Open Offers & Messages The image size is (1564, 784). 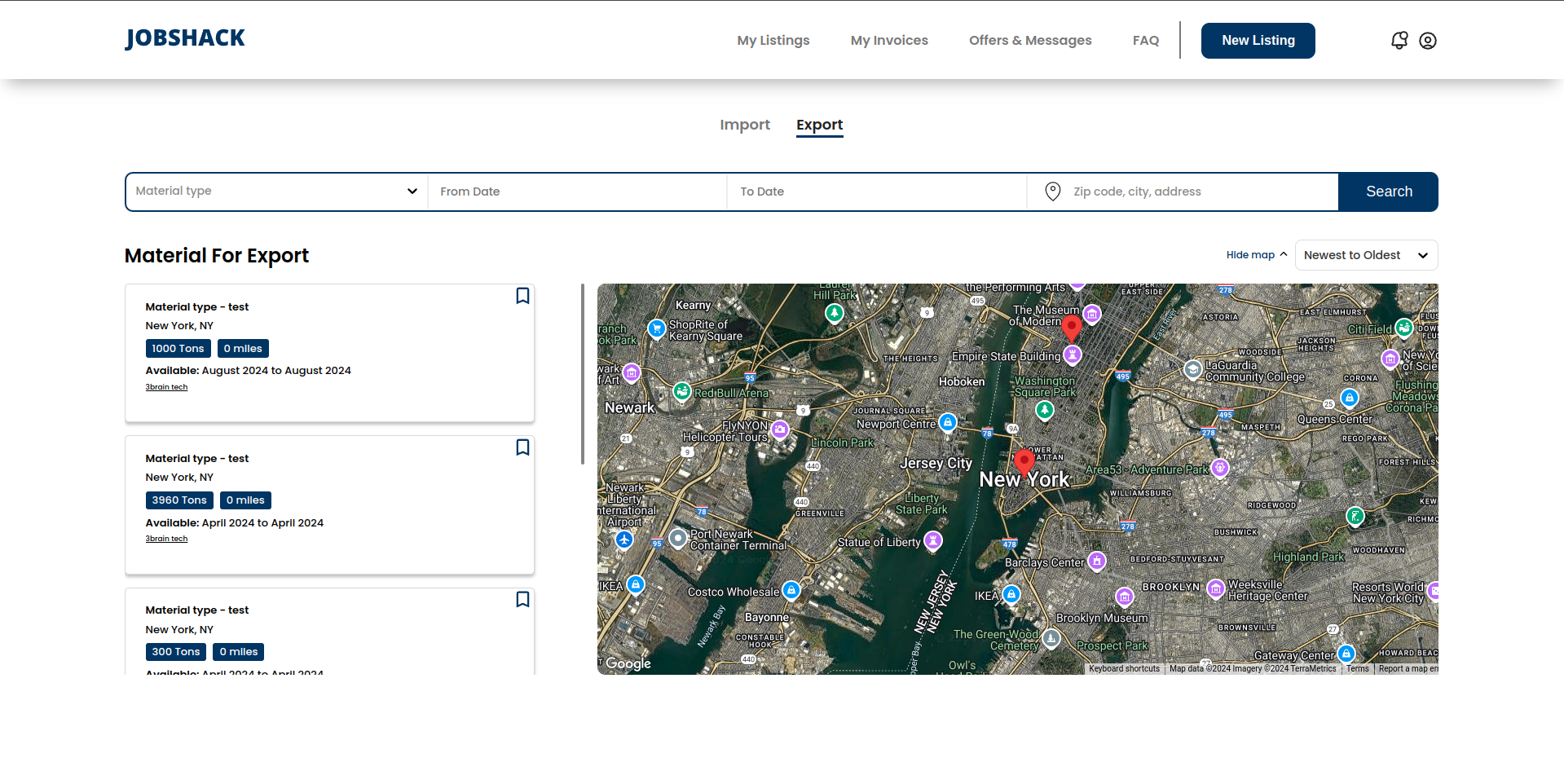(1030, 40)
